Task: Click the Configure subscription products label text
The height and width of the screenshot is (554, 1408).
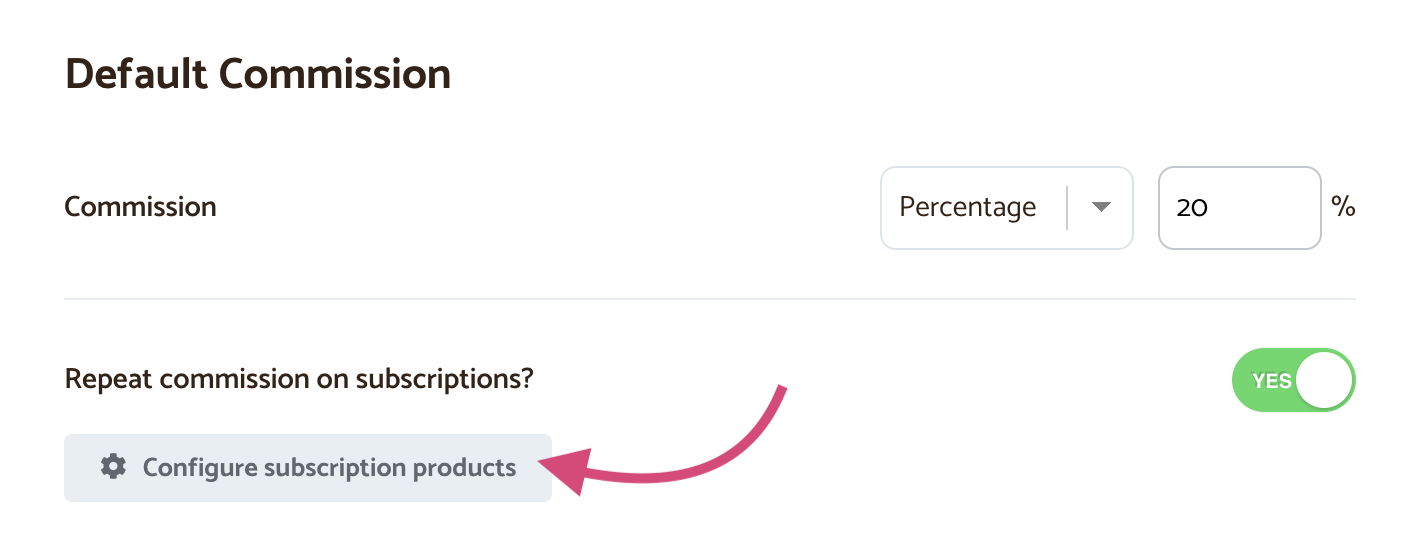Action: pyautogui.click(x=329, y=467)
